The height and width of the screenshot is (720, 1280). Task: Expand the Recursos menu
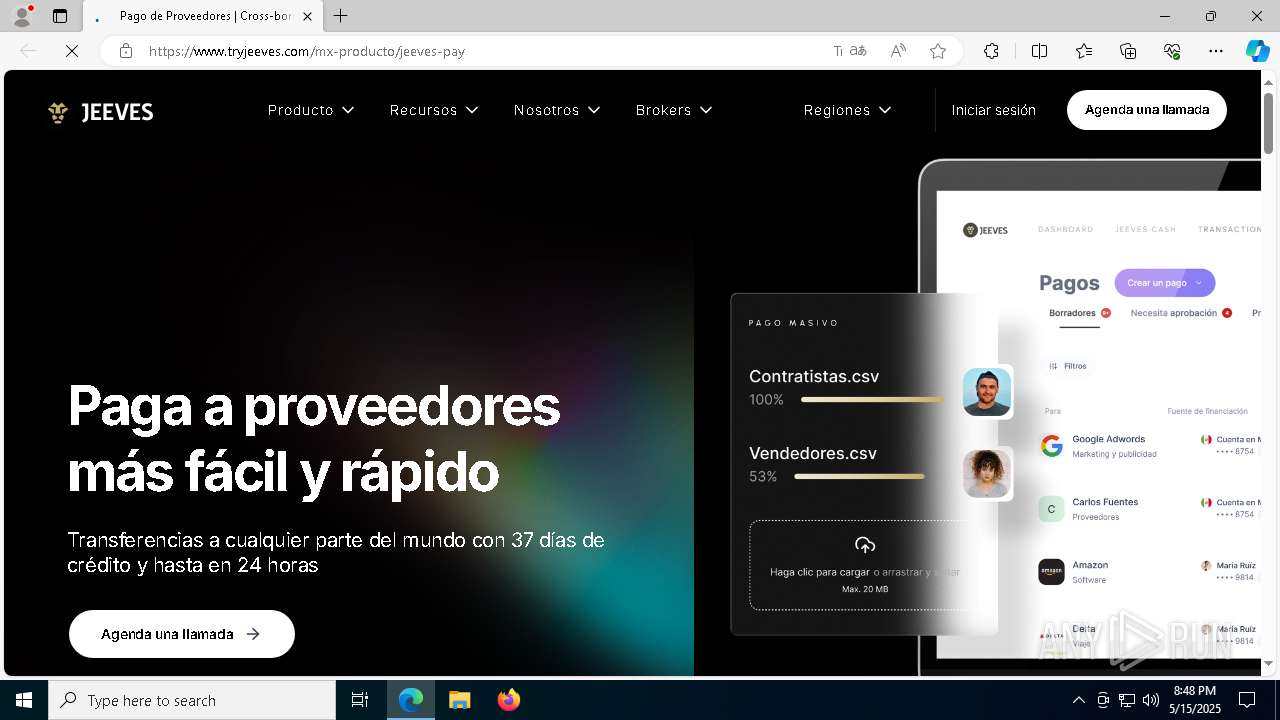point(434,110)
